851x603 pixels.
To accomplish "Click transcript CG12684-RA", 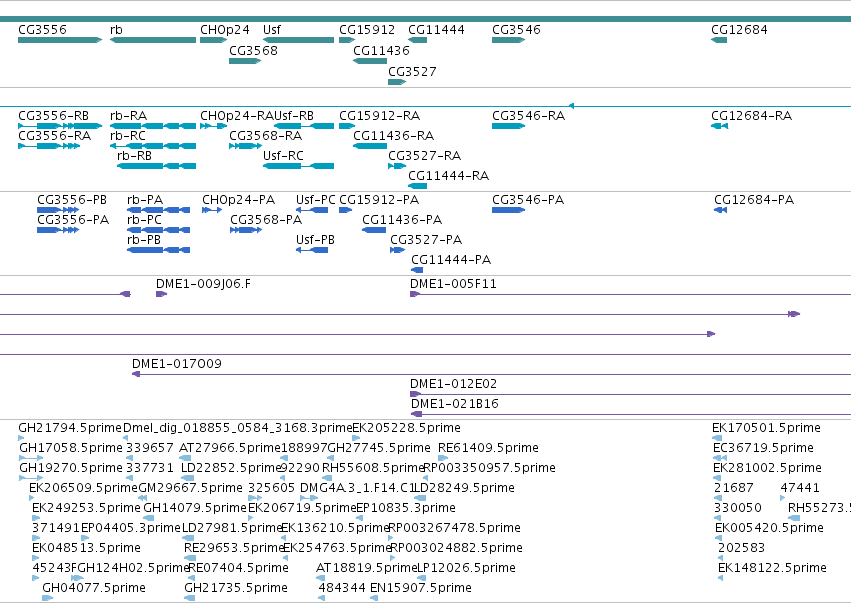I will pyautogui.click(x=720, y=126).
